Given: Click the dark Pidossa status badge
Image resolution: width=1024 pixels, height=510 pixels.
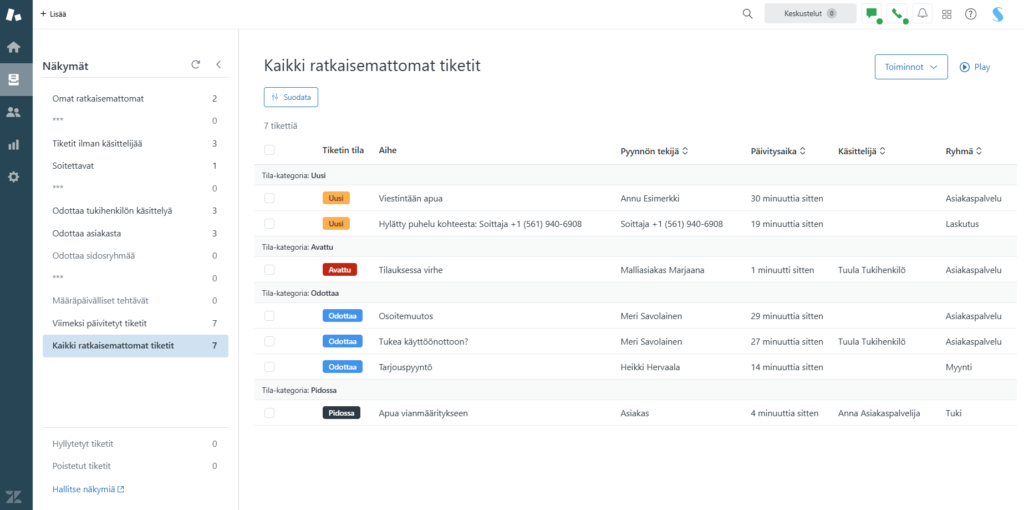Looking at the screenshot, I should click(x=341, y=413).
